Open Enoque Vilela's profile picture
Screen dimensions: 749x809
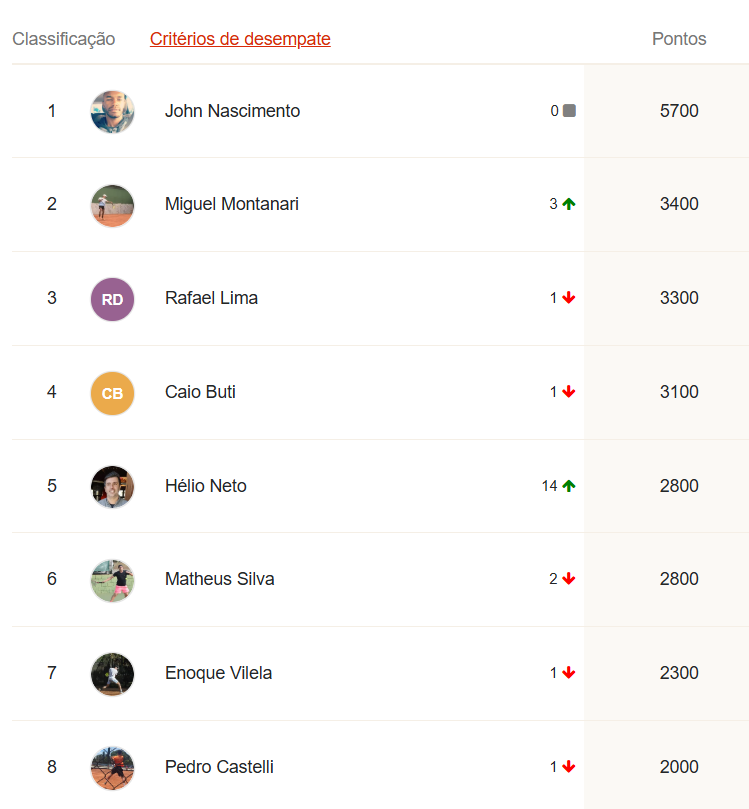[x=112, y=674]
